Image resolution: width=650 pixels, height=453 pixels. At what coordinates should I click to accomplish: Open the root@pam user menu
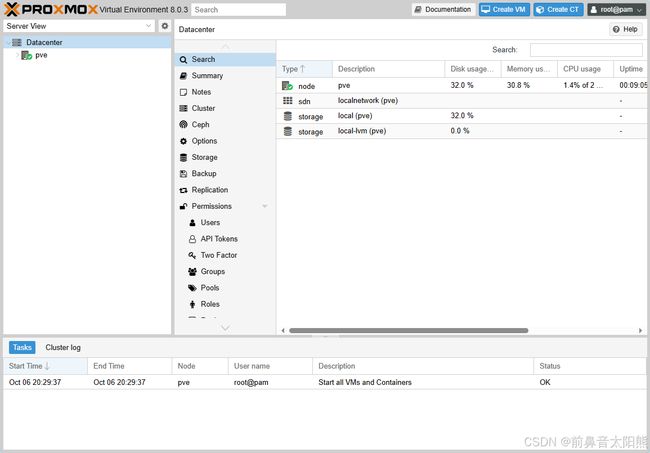click(x=616, y=9)
